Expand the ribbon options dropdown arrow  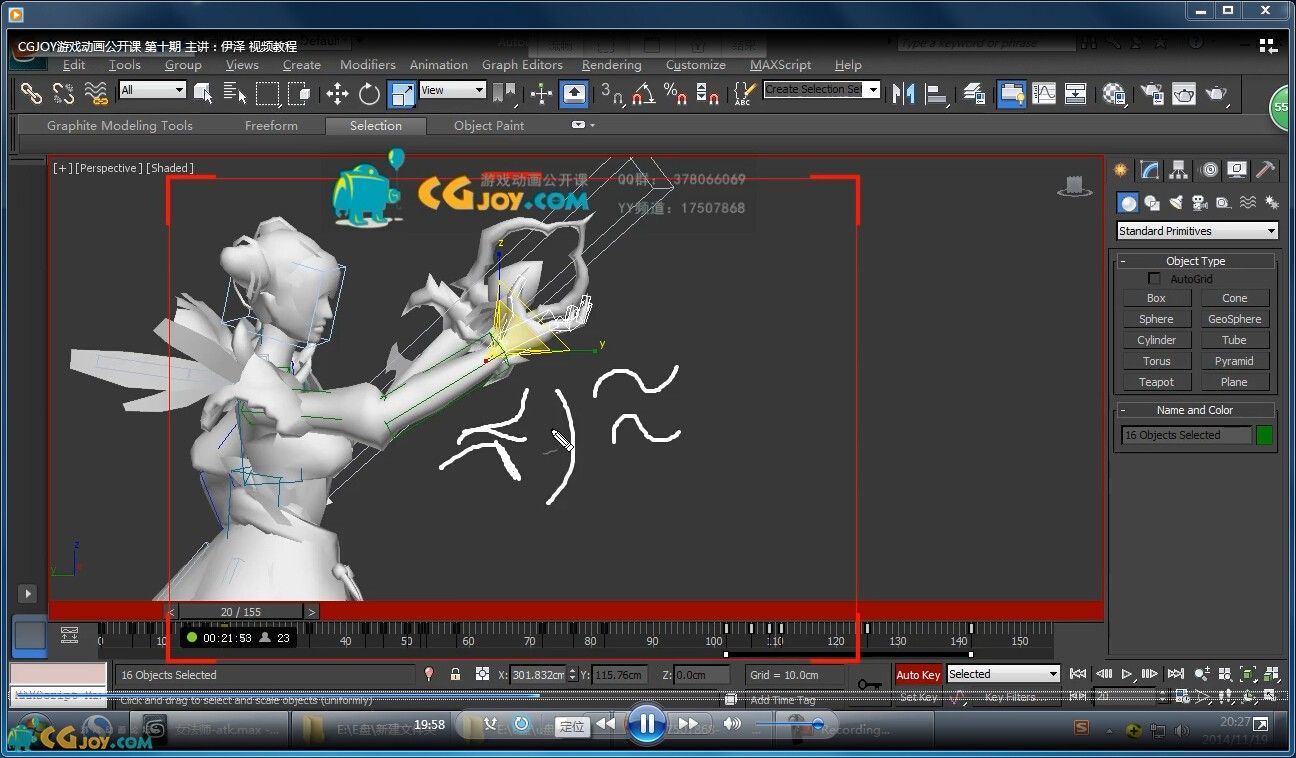583,125
